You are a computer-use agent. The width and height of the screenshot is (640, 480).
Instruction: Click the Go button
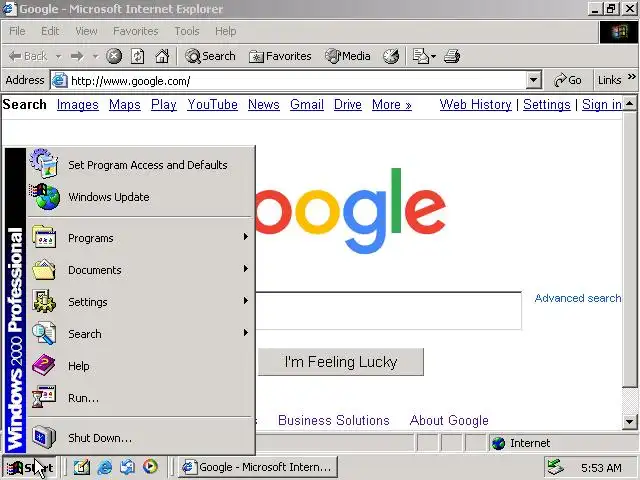(x=568, y=80)
